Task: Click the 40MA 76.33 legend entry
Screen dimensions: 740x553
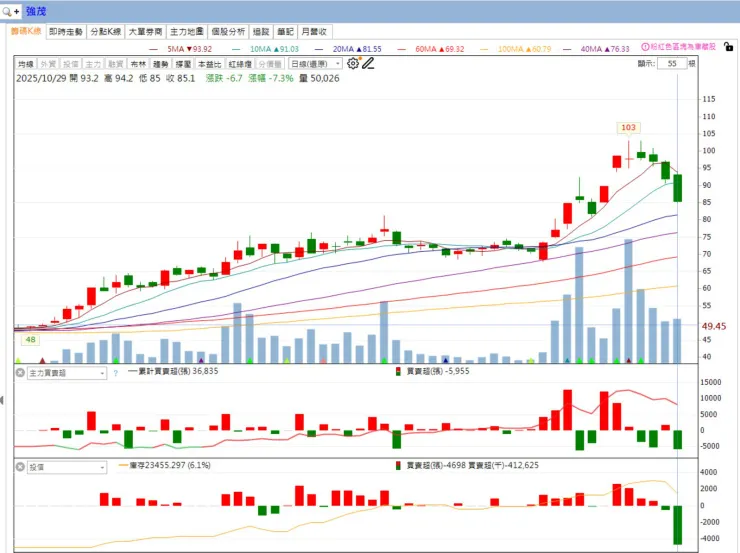Action: pyautogui.click(x=597, y=49)
